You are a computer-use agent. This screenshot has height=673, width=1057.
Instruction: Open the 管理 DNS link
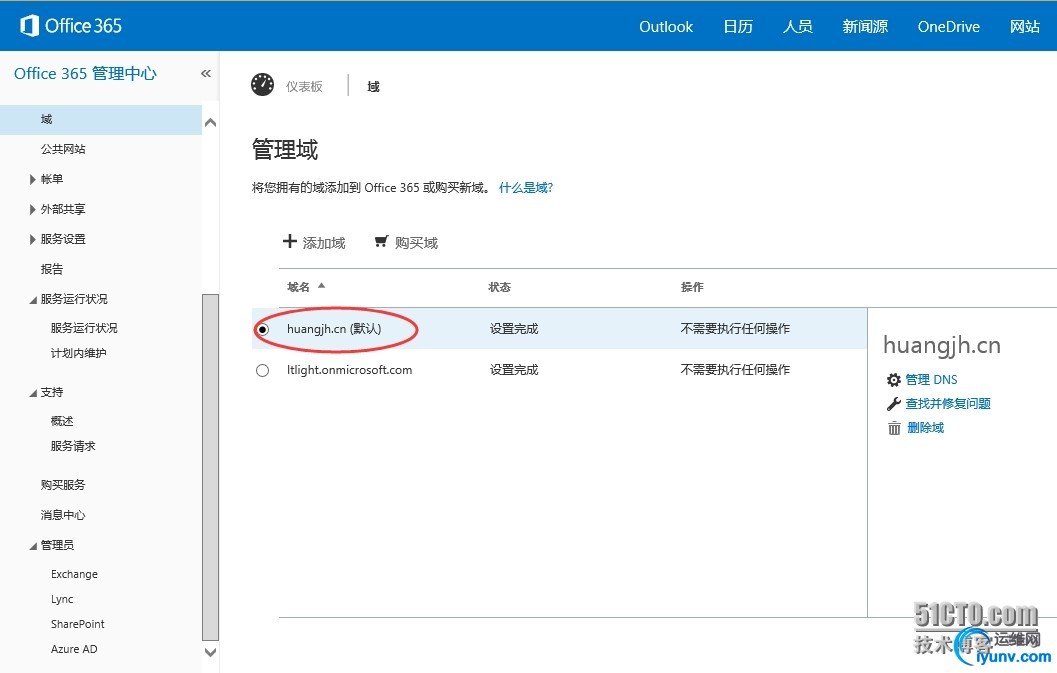931,380
